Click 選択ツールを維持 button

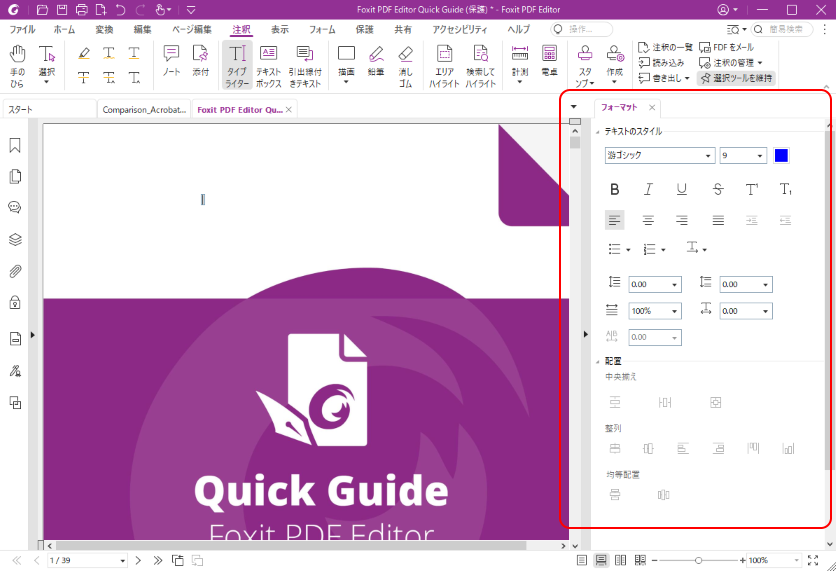coord(736,78)
